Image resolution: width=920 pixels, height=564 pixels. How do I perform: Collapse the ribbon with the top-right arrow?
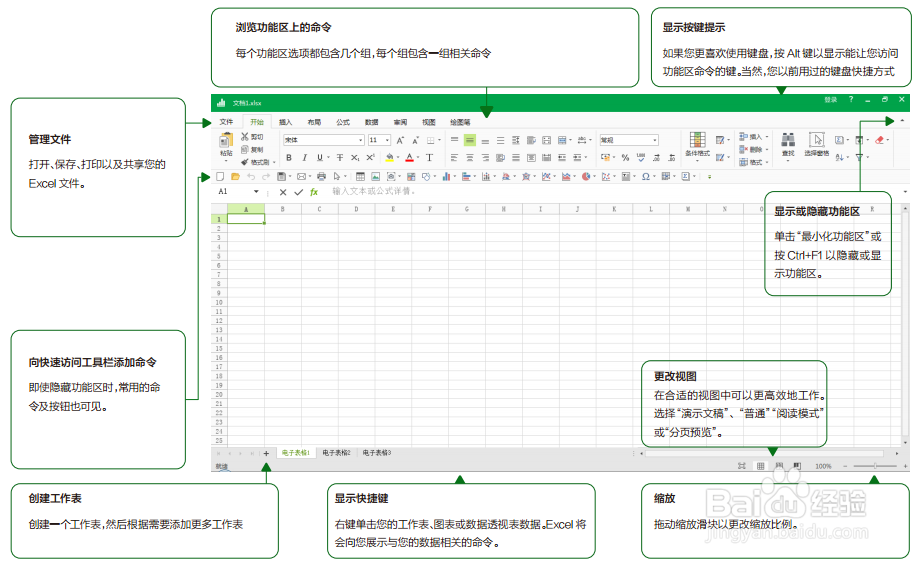point(902,120)
